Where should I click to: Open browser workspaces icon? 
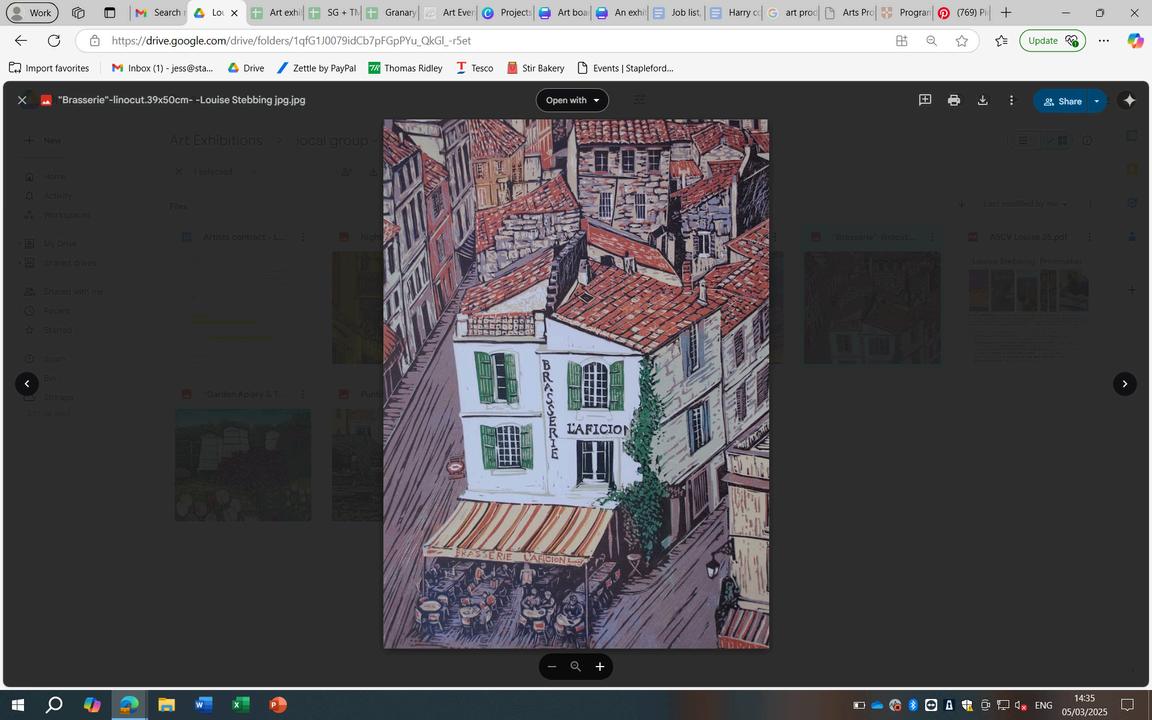[78, 12]
